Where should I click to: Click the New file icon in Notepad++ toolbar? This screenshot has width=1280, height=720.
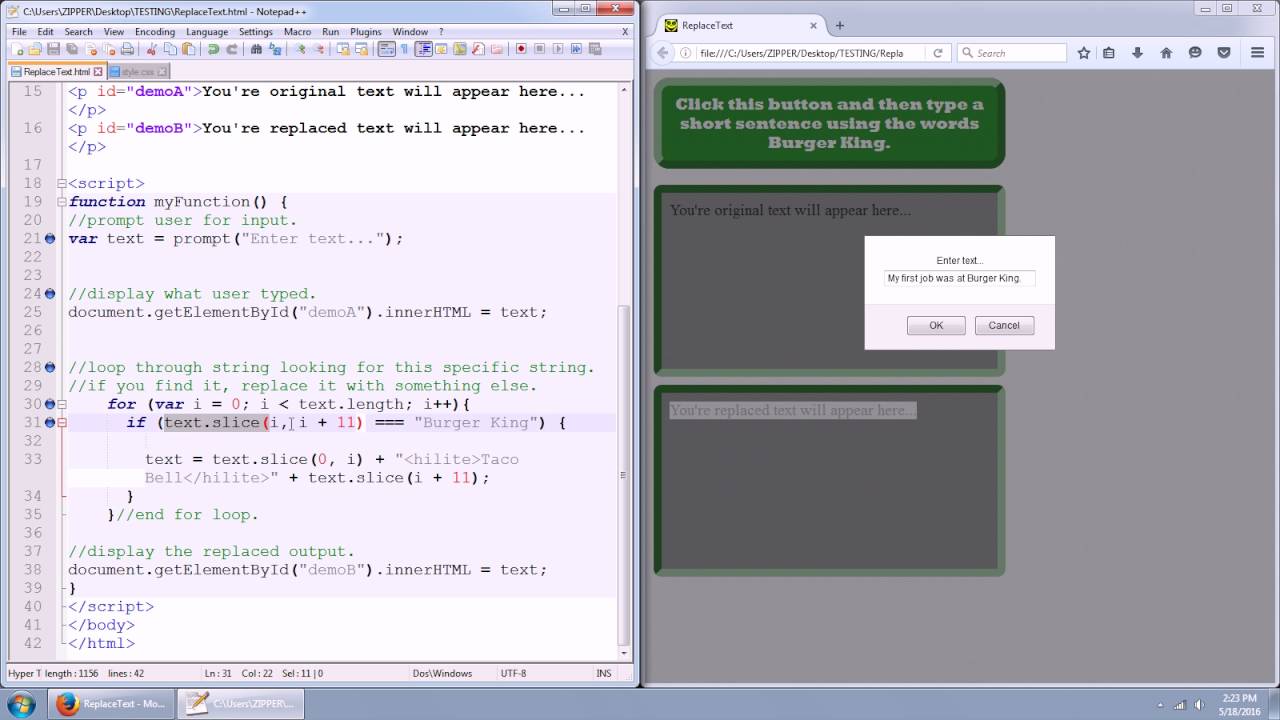[17, 49]
